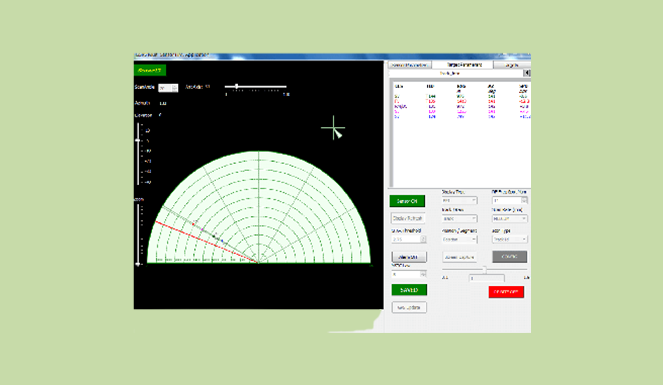
Task: Select the blue target marker on the radar plot
Action: (222, 241)
